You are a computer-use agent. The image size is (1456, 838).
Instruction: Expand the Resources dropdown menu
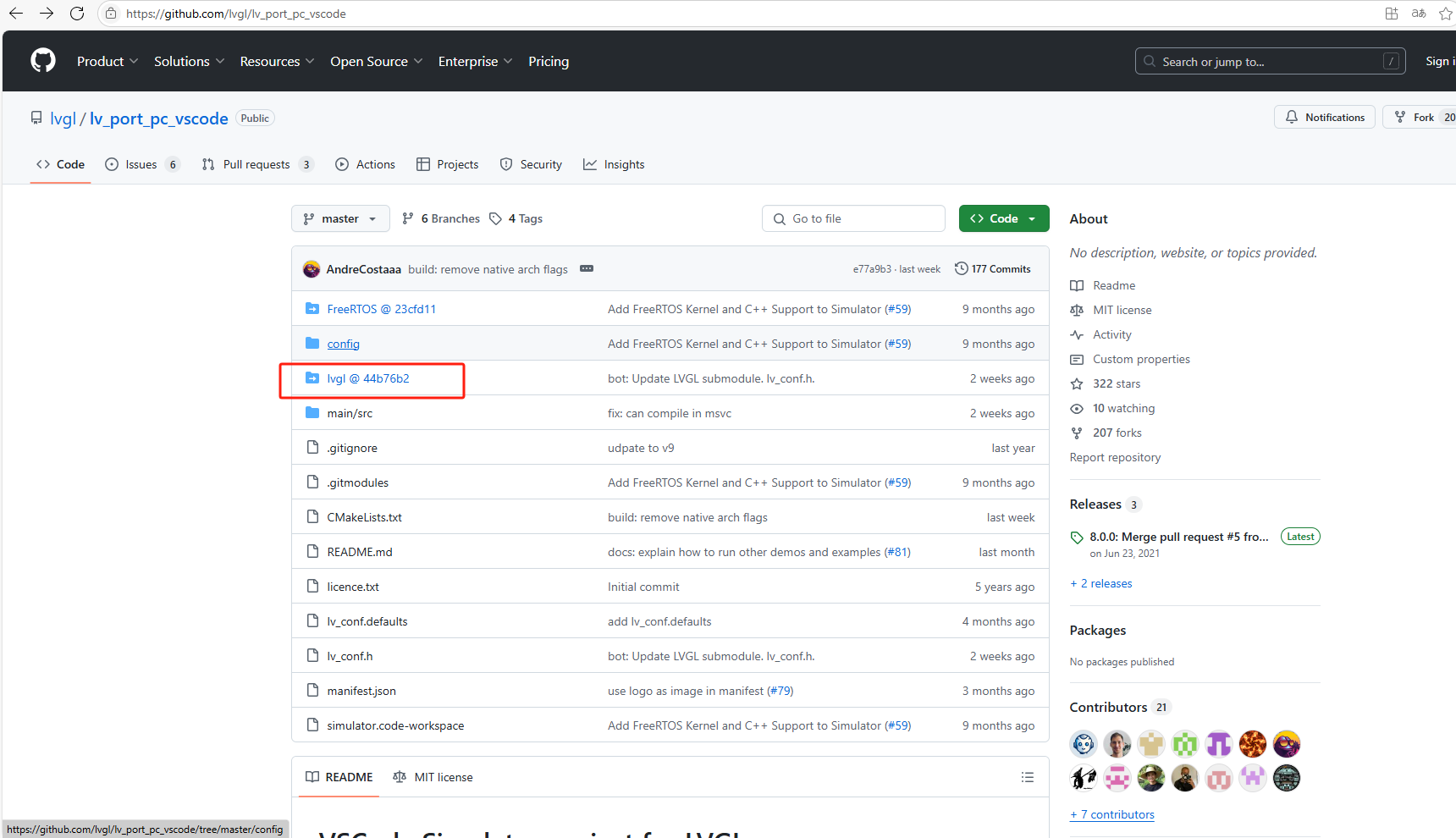(x=278, y=61)
